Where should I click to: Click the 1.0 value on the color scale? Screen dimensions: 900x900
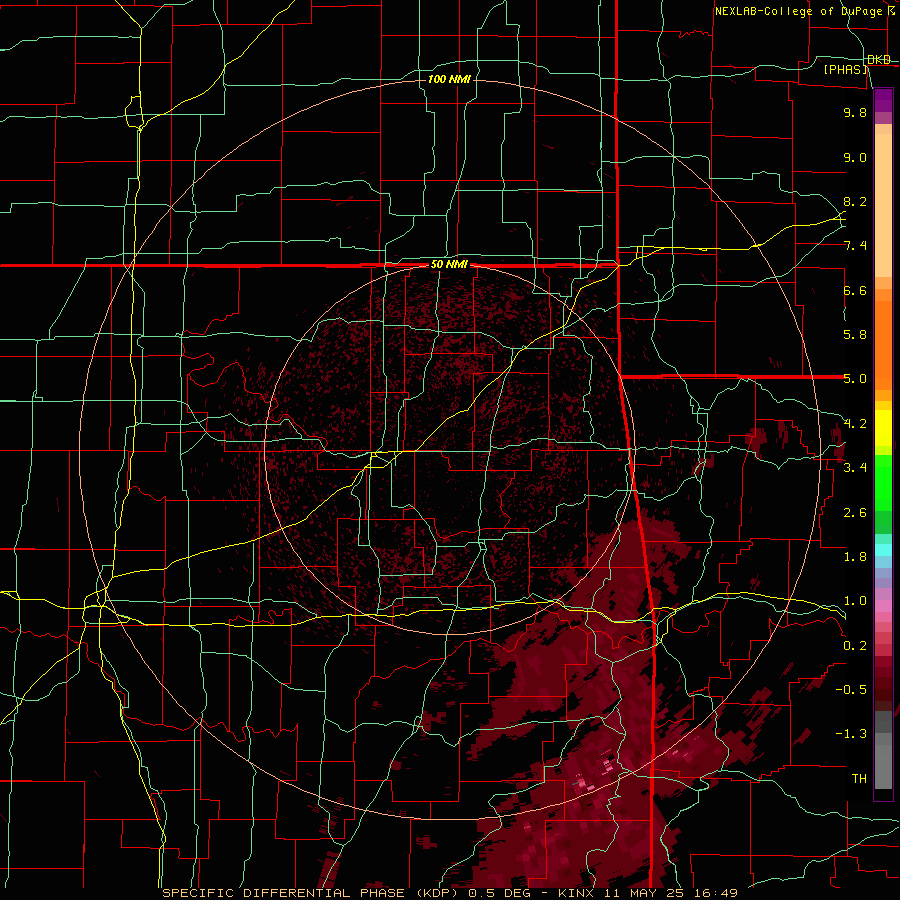coord(855,601)
